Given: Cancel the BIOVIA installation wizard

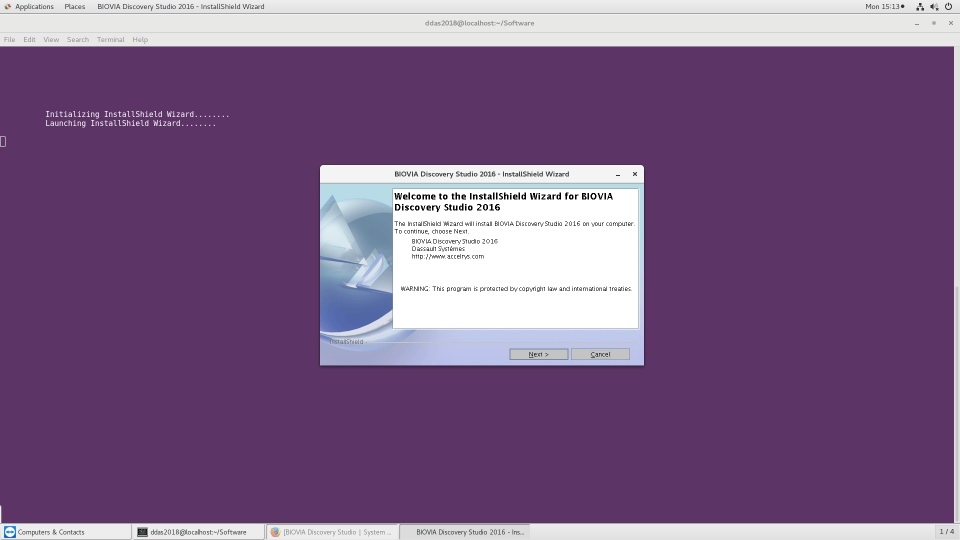Looking at the screenshot, I should (600, 354).
